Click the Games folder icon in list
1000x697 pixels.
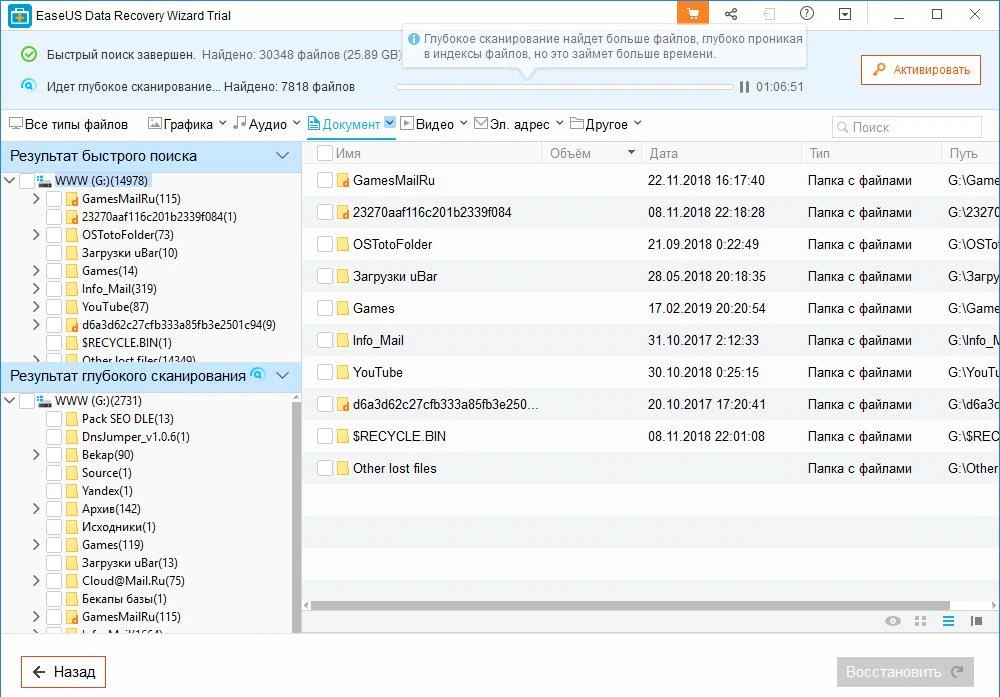[342, 308]
